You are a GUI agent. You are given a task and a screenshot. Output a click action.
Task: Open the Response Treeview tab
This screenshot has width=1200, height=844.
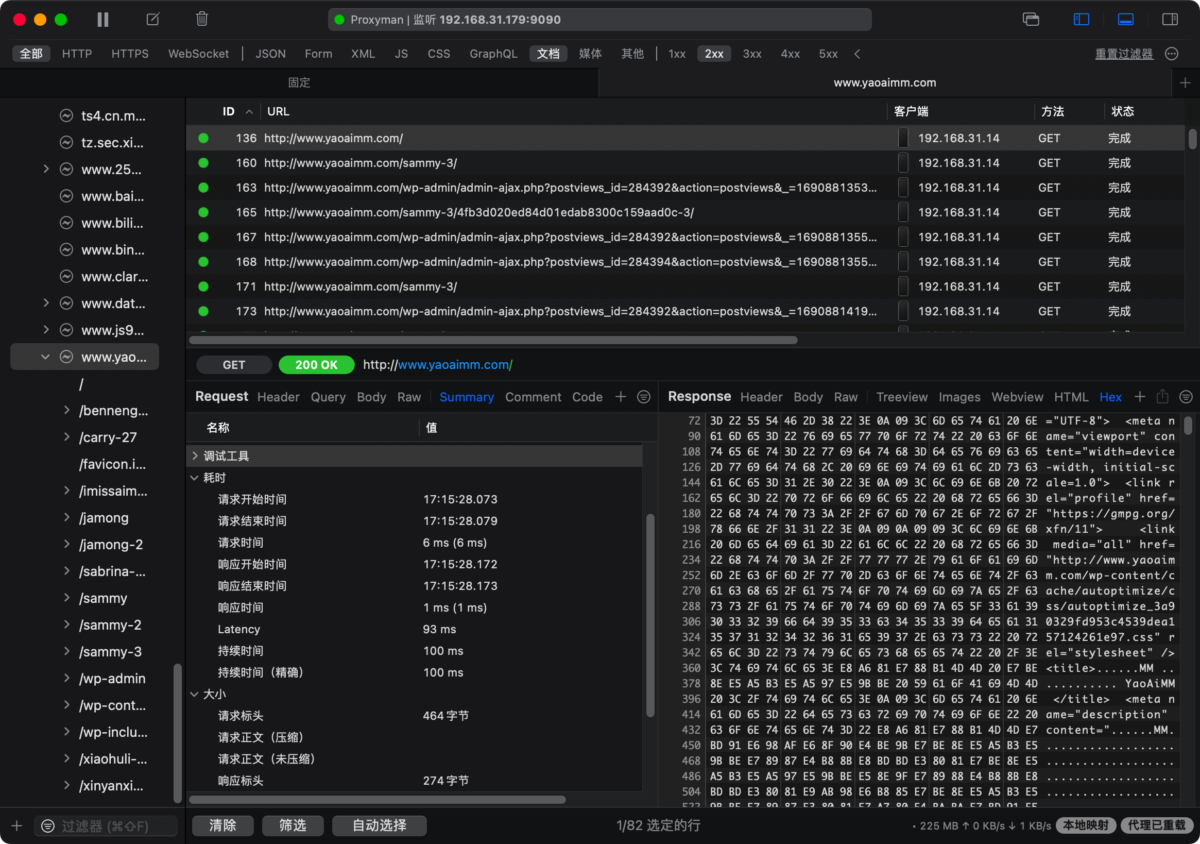coord(902,397)
